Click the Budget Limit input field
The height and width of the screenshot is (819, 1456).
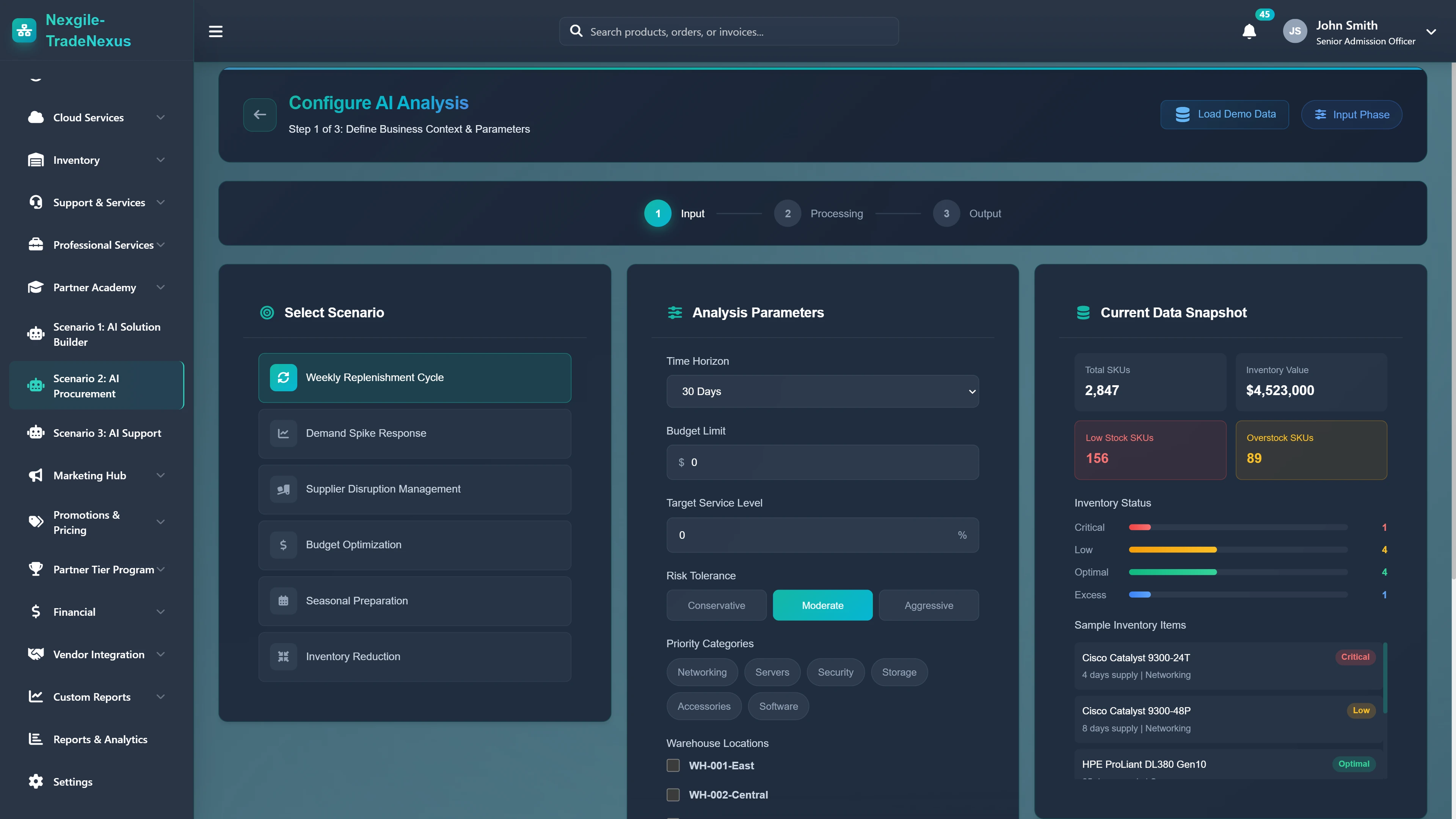click(822, 462)
